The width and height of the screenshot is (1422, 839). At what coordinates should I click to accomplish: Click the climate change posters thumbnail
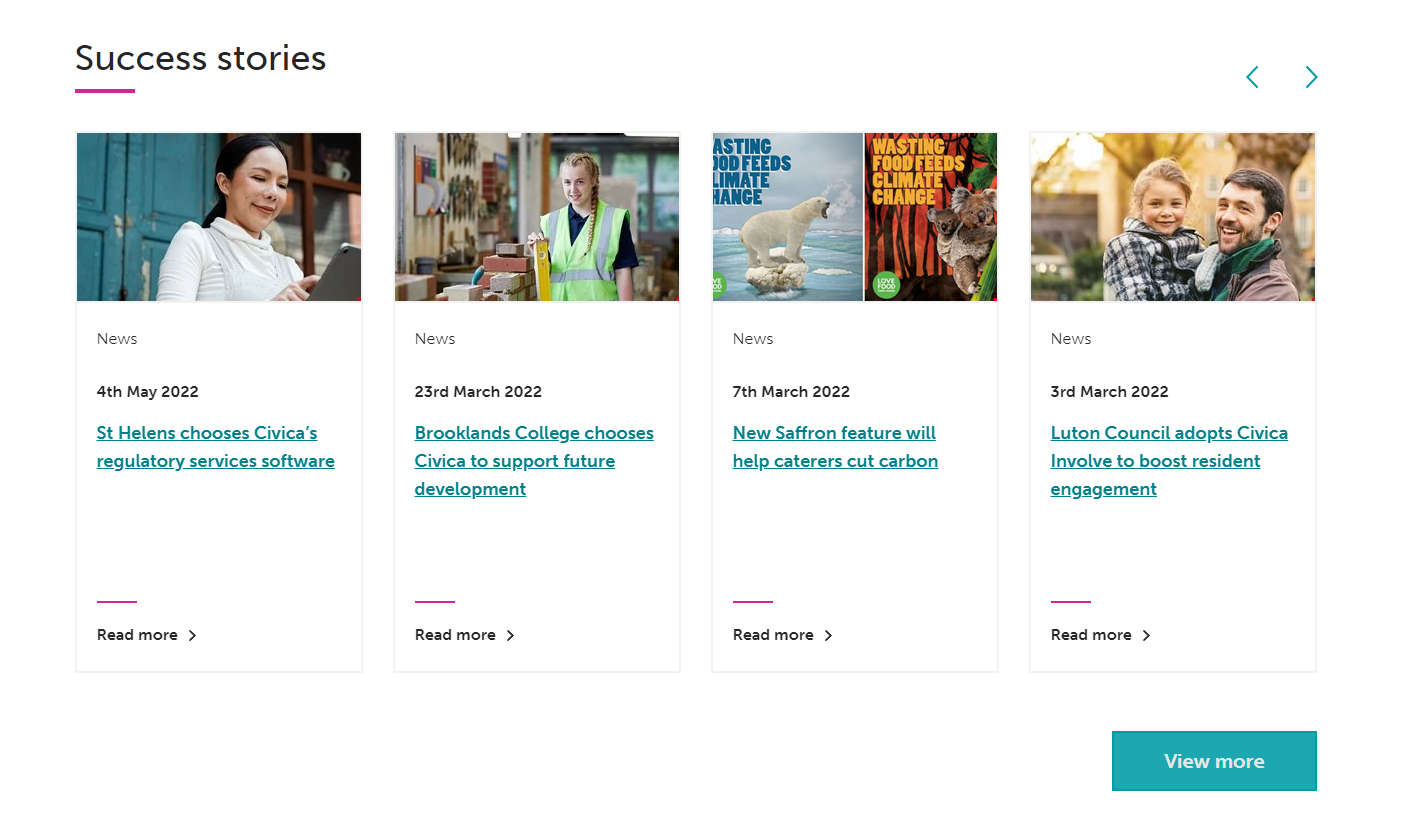854,216
